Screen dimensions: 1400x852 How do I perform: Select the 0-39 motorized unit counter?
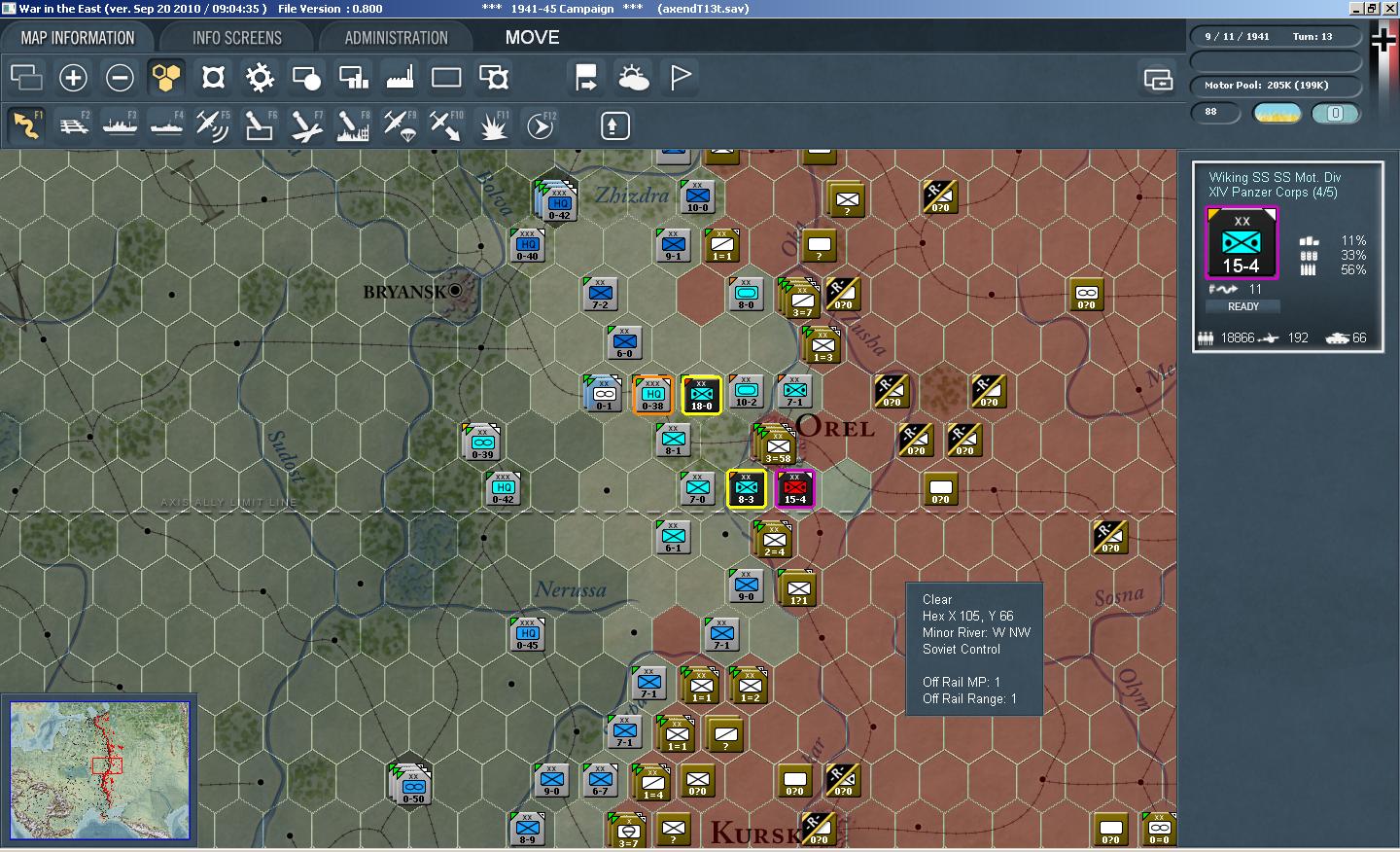click(481, 443)
